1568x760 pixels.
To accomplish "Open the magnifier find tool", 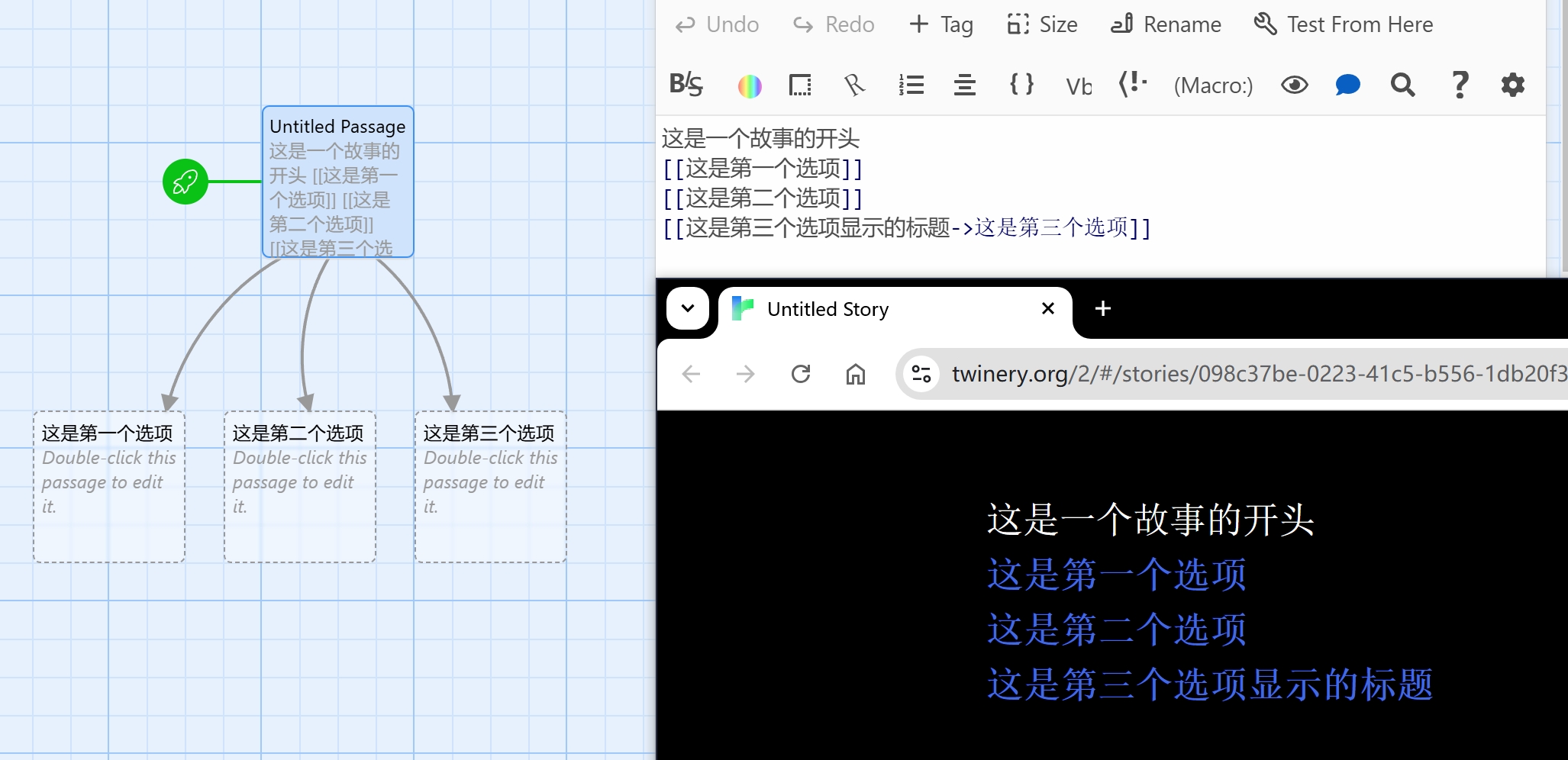I will tap(1402, 85).
